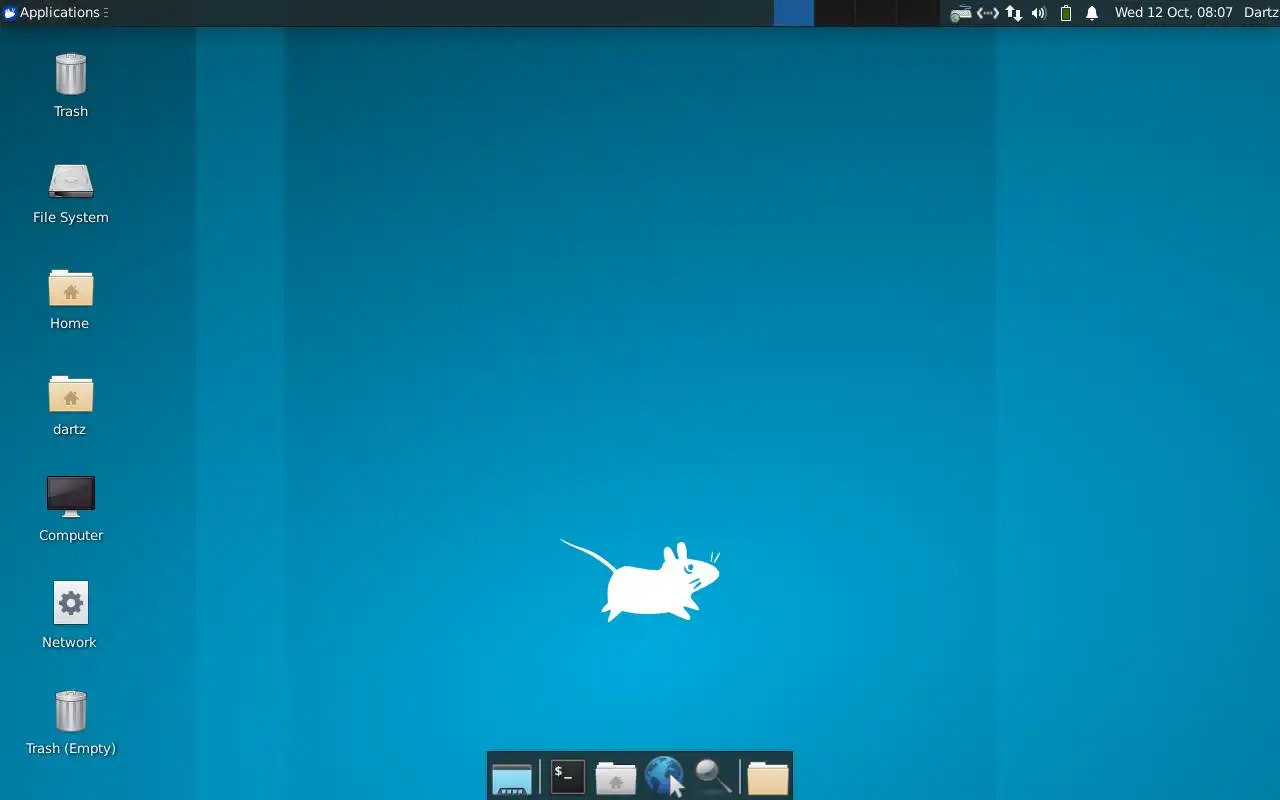Click the keyboard tray icon
This screenshot has width=1280, height=800.
click(x=961, y=13)
